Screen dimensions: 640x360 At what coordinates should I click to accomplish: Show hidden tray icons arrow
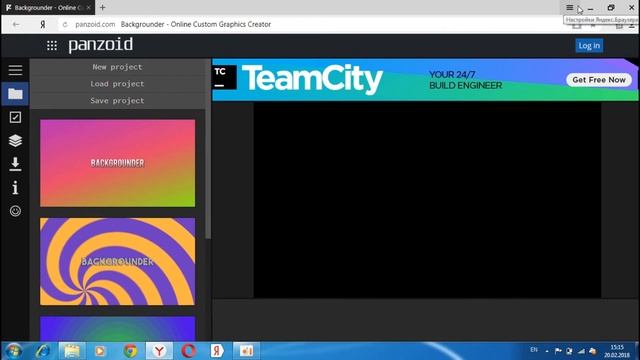point(547,351)
